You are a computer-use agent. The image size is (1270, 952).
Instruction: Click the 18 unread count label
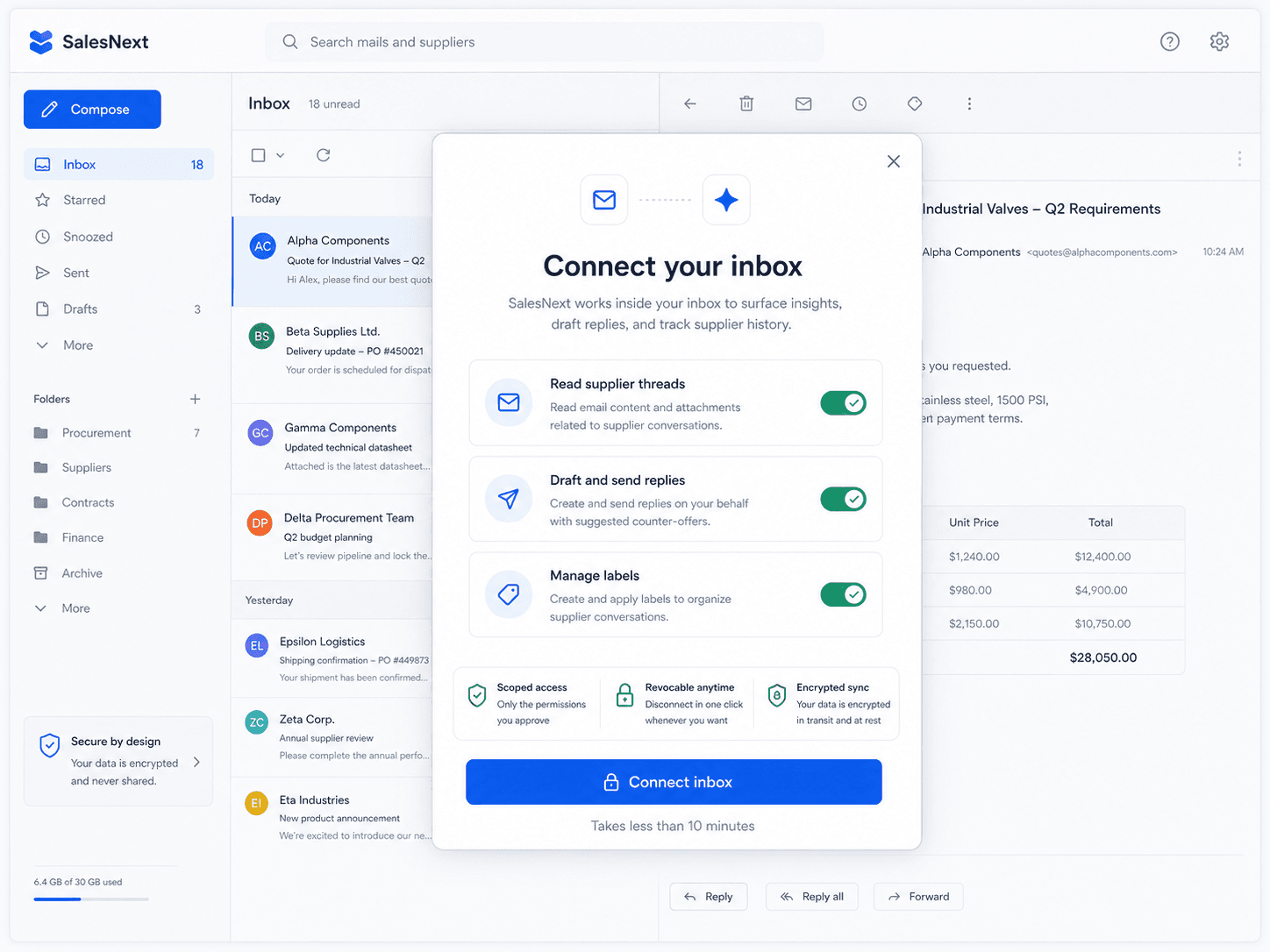(x=334, y=104)
